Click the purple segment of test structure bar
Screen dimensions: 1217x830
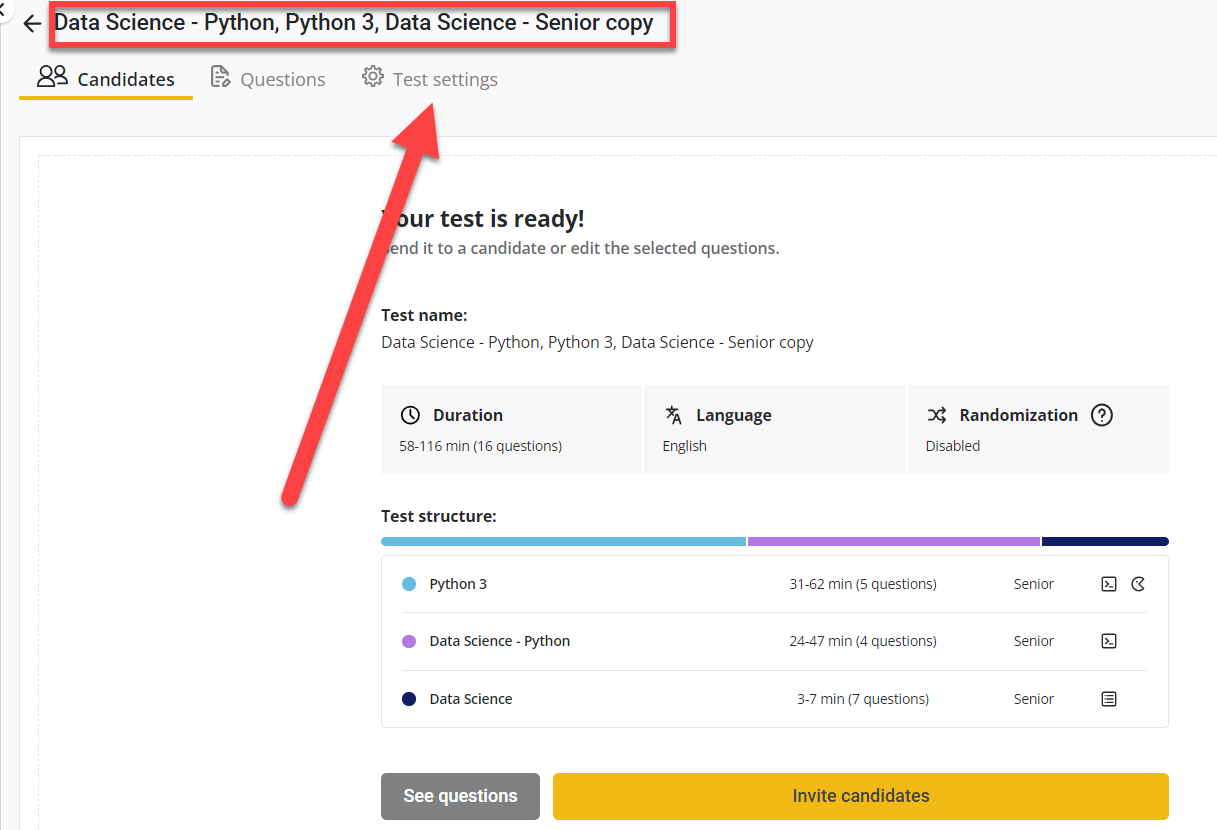tap(893, 541)
